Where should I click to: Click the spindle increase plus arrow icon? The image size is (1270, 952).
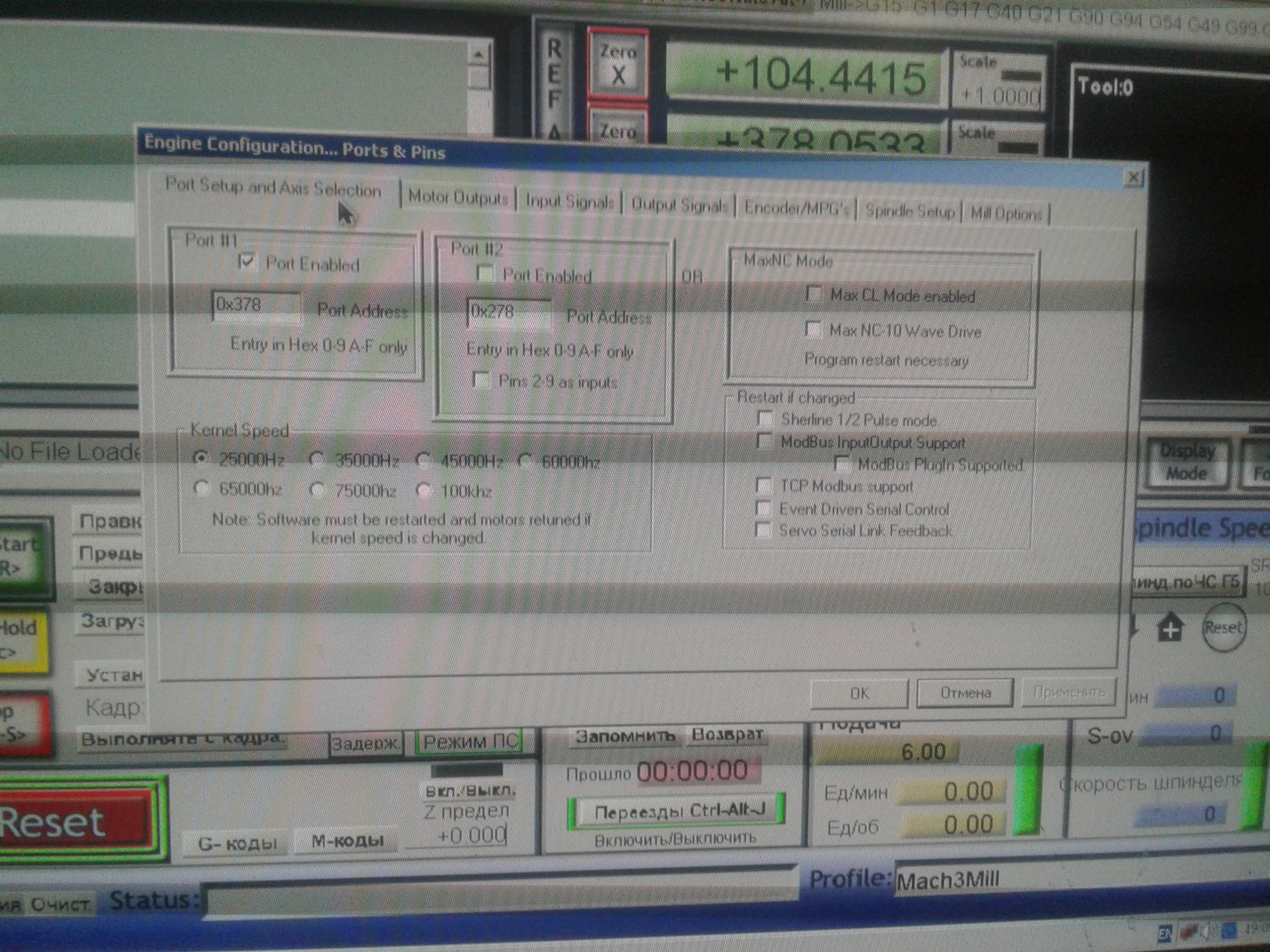pos(1171,628)
